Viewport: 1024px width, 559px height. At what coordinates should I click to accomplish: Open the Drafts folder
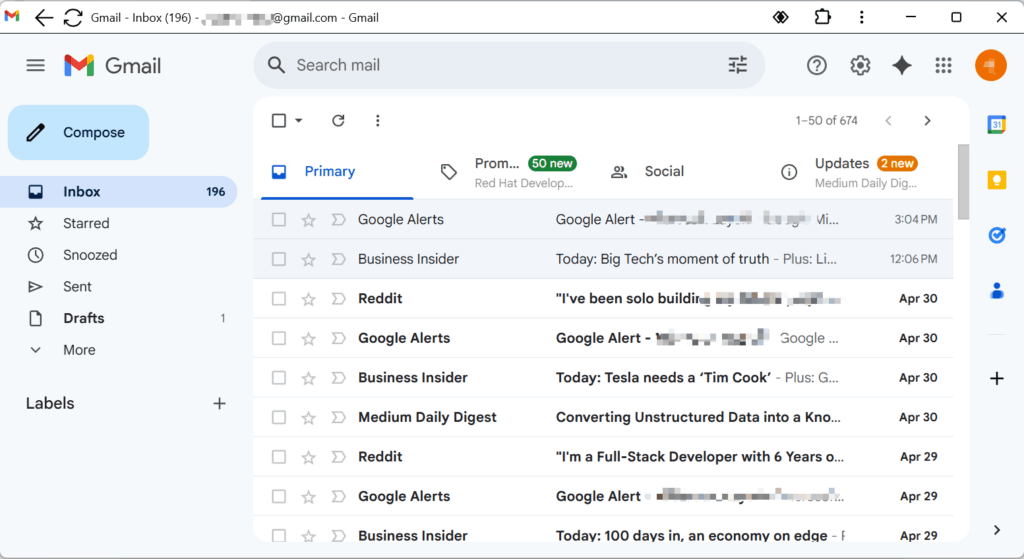pos(118,318)
